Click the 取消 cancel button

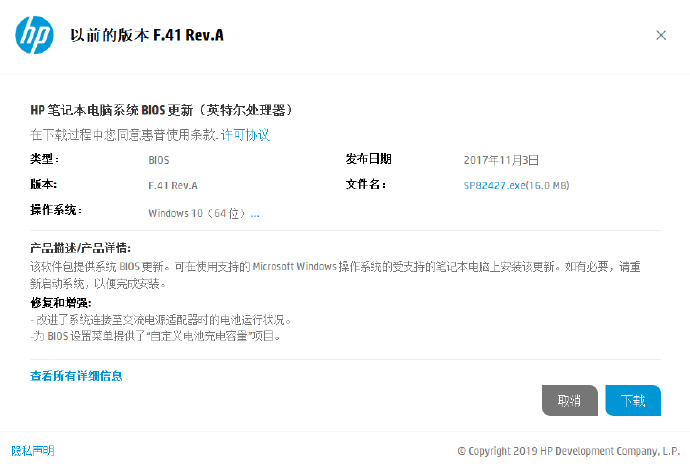click(x=569, y=400)
